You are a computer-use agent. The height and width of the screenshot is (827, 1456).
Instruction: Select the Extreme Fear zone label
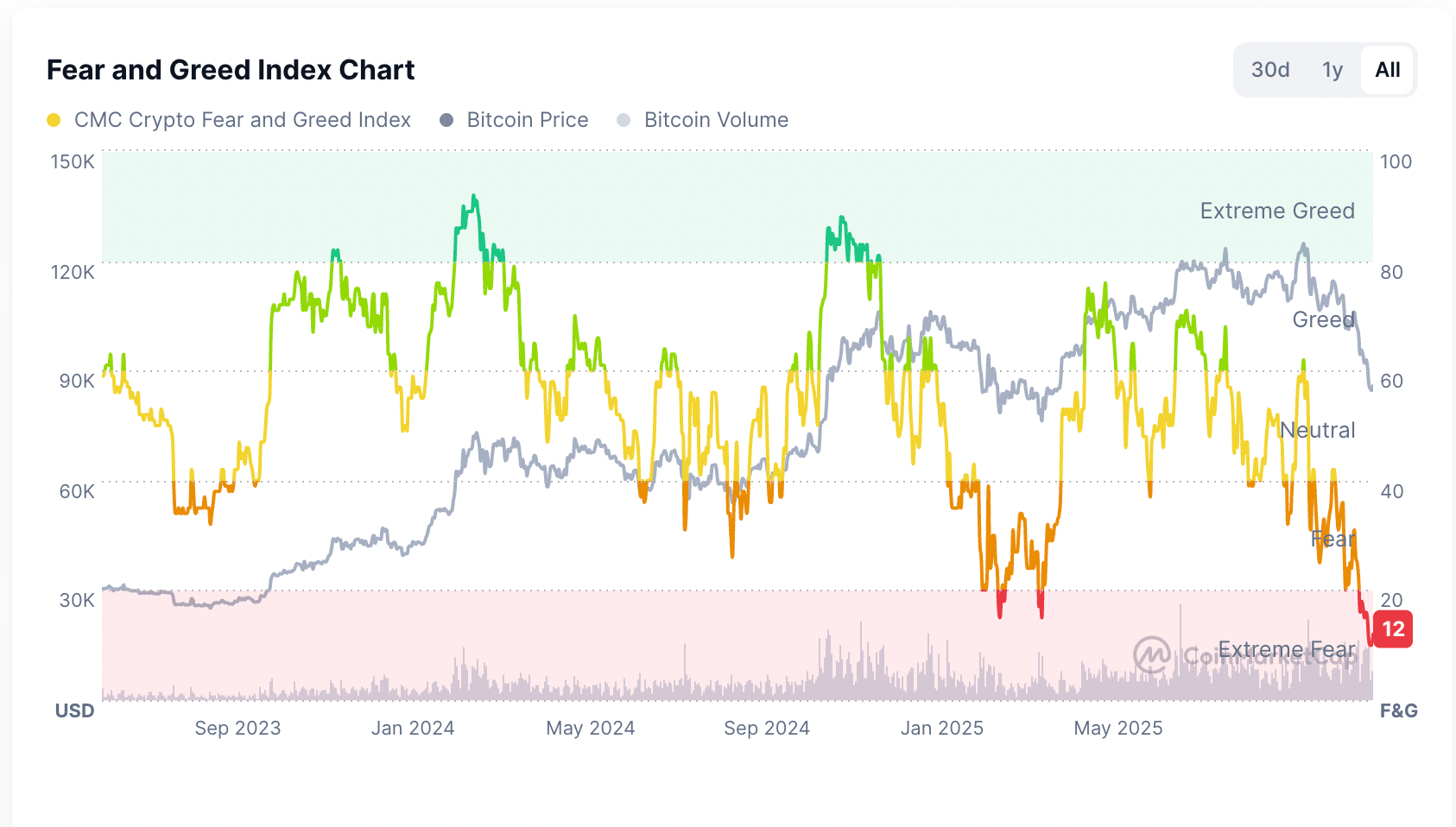1288,649
